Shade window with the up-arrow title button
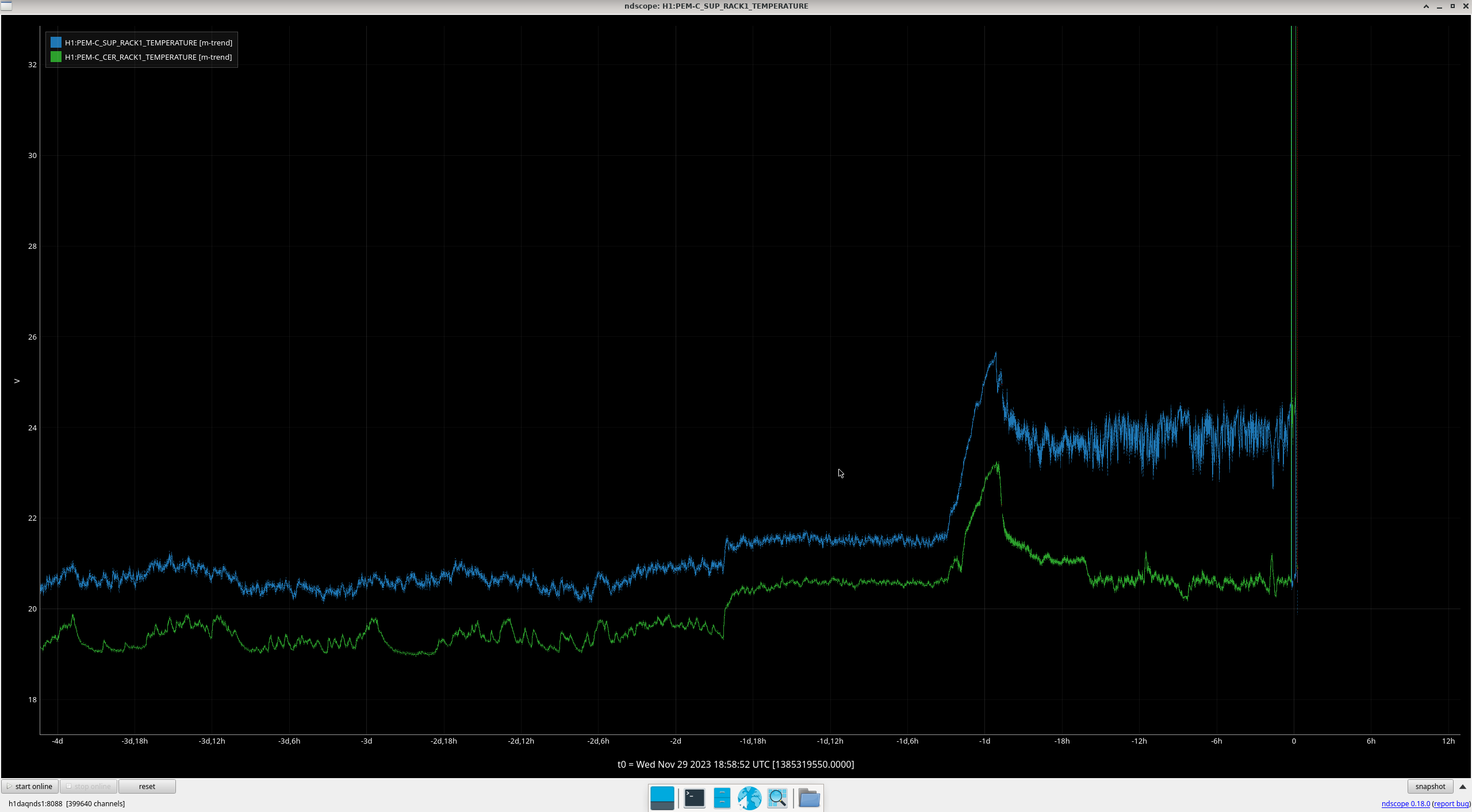This screenshot has width=1472, height=812. 1426,6
